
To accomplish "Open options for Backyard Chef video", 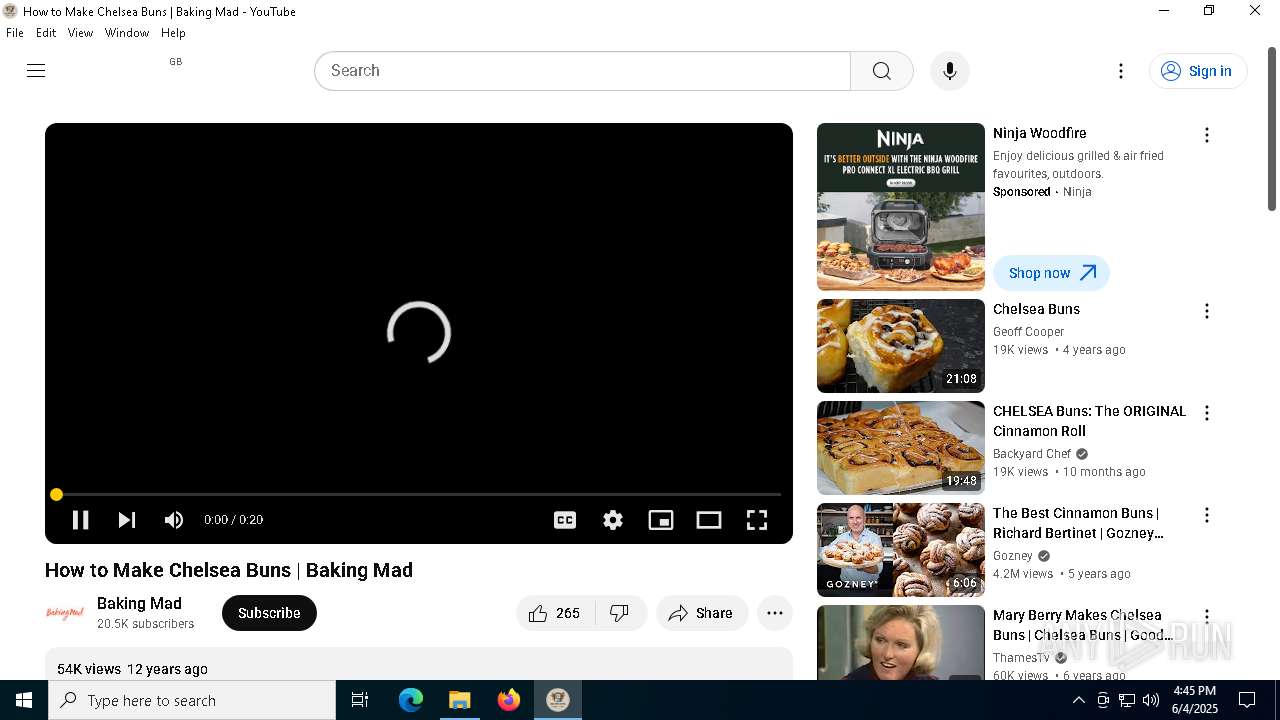I will tap(1207, 413).
